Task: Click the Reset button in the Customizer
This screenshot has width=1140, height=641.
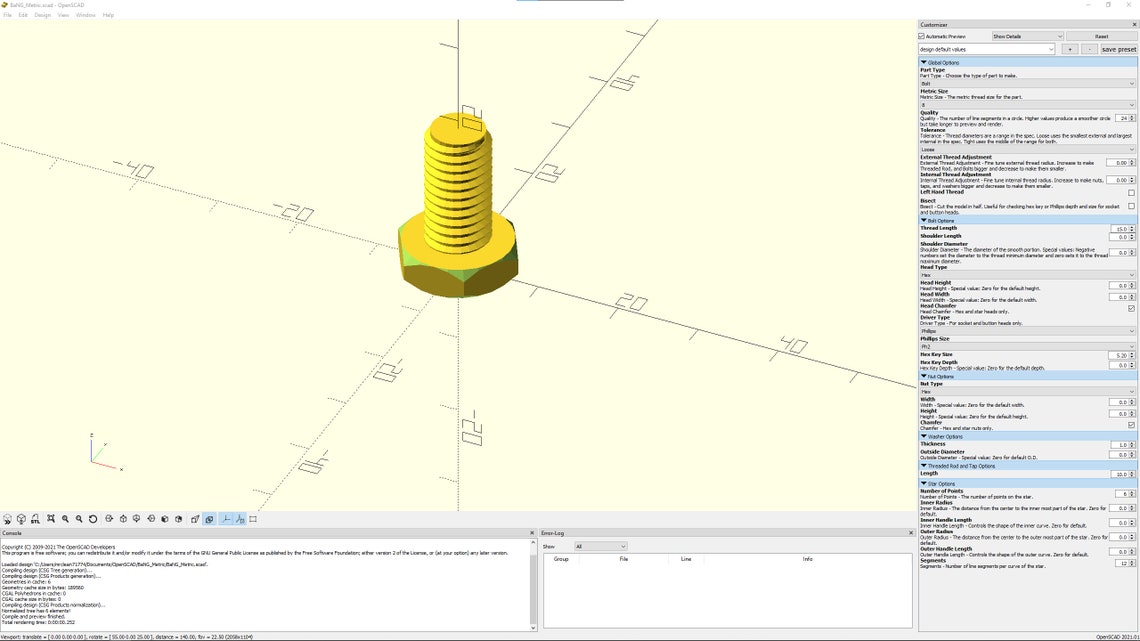Action: pyautogui.click(x=1100, y=36)
